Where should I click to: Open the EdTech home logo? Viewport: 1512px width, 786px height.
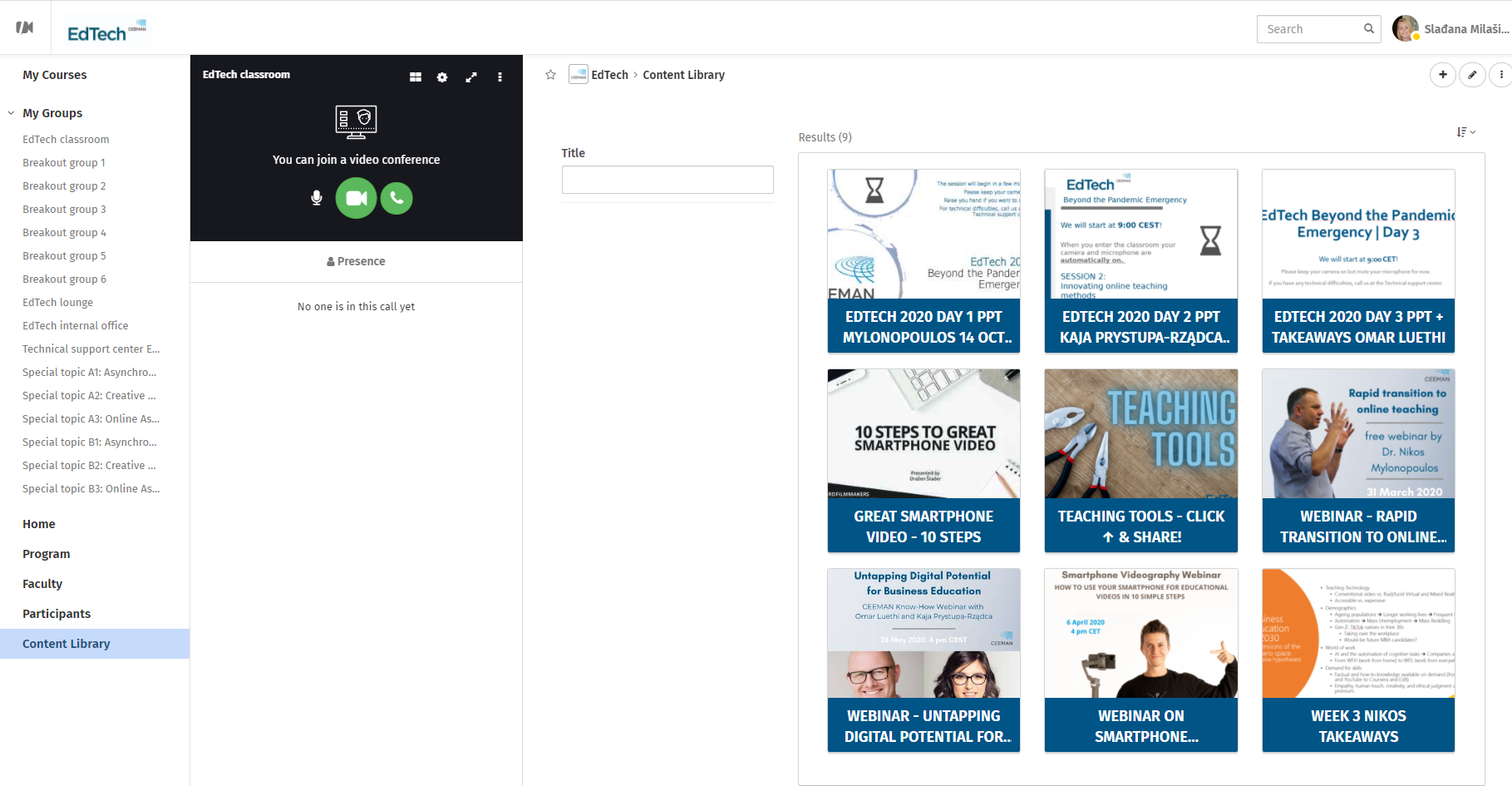tap(106, 31)
